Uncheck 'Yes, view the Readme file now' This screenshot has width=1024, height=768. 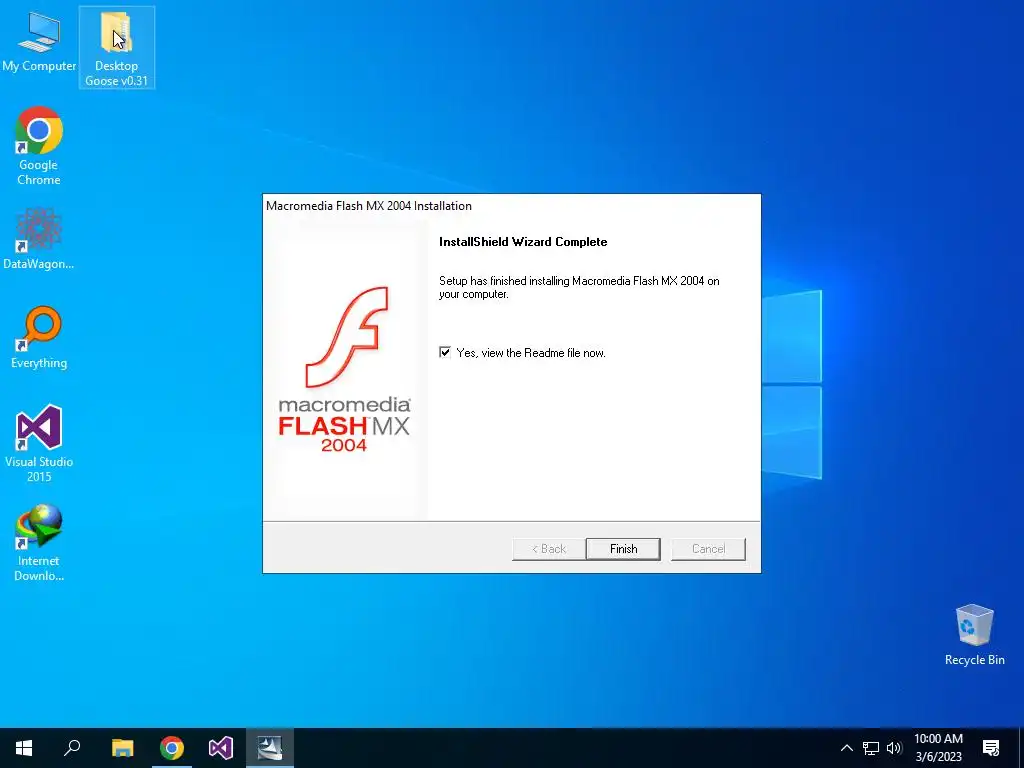point(445,353)
